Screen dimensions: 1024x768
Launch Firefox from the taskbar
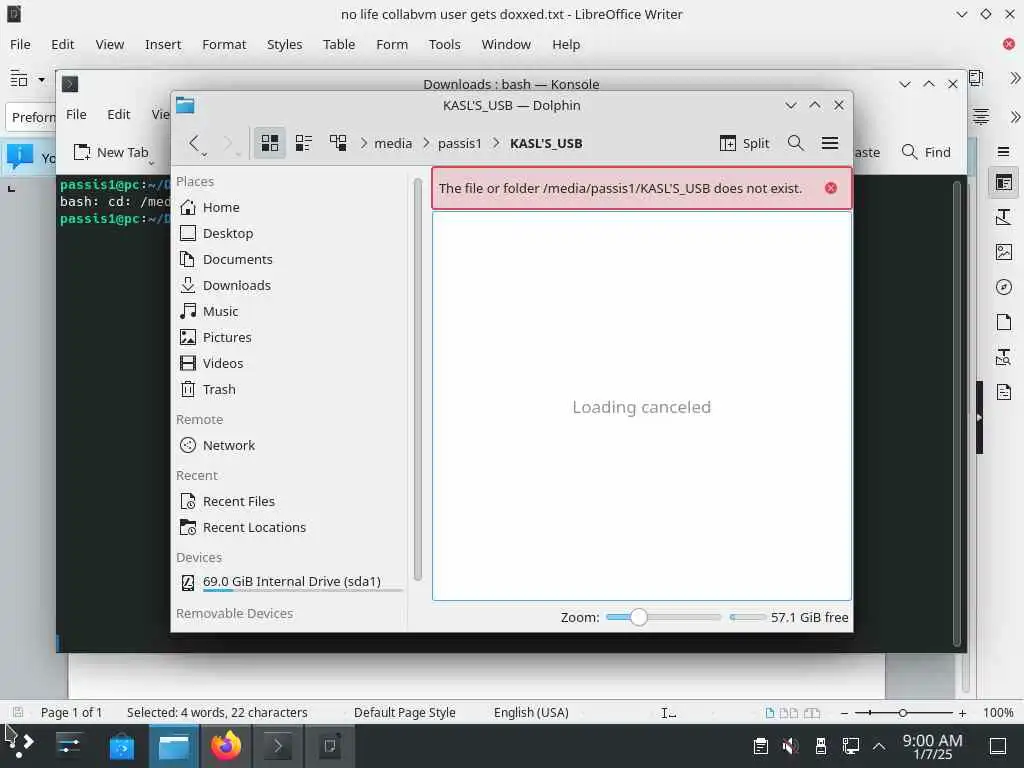(x=226, y=745)
